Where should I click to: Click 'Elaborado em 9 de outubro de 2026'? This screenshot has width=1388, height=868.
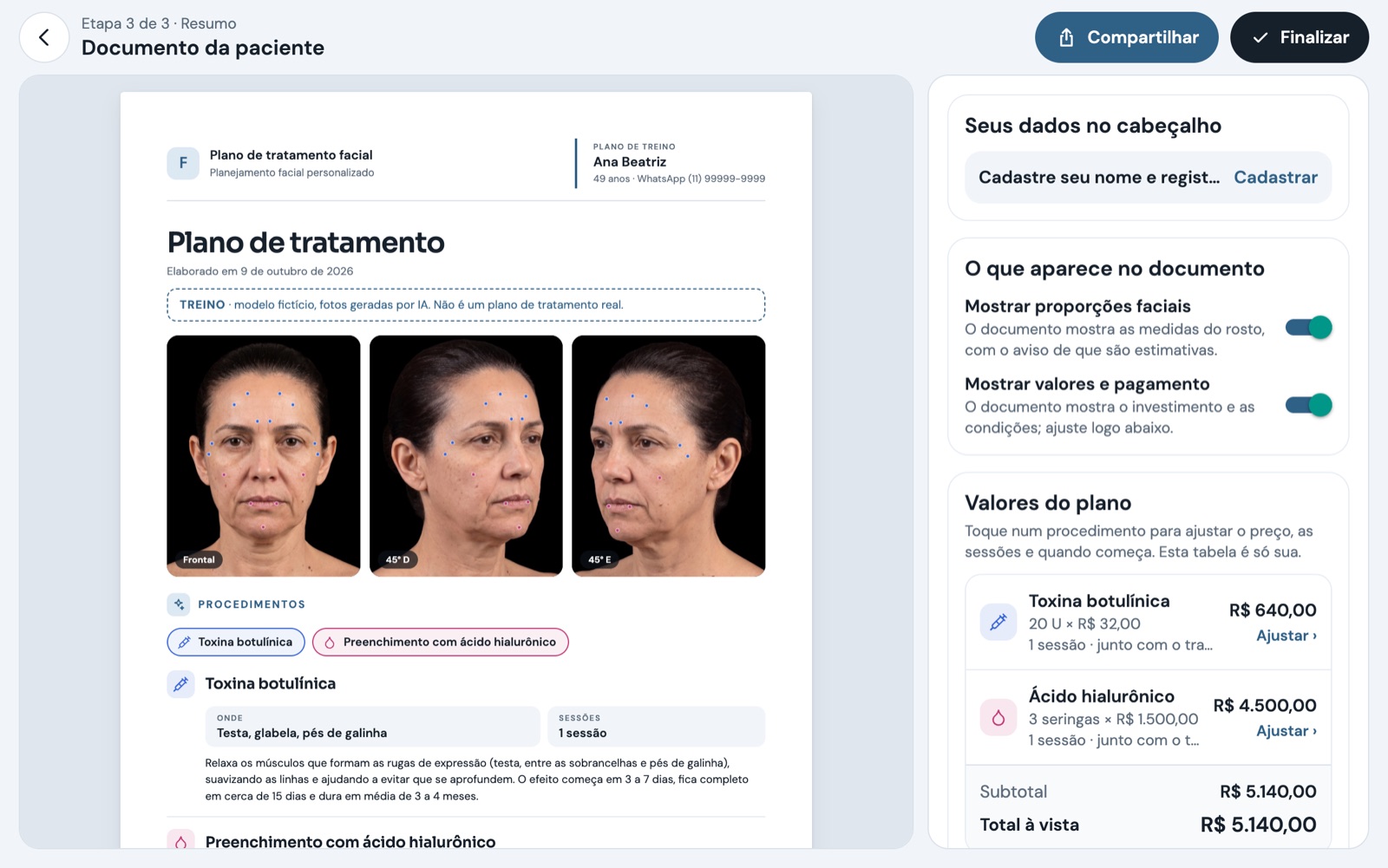(x=260, y=271)
